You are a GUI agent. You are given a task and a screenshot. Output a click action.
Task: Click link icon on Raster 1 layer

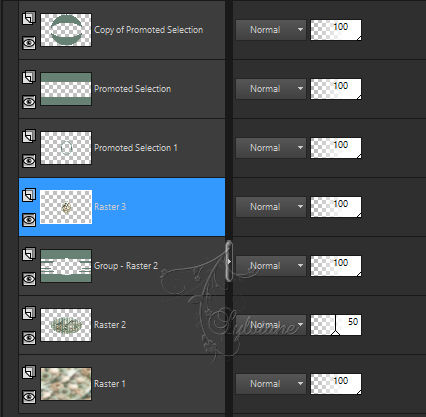29,372
